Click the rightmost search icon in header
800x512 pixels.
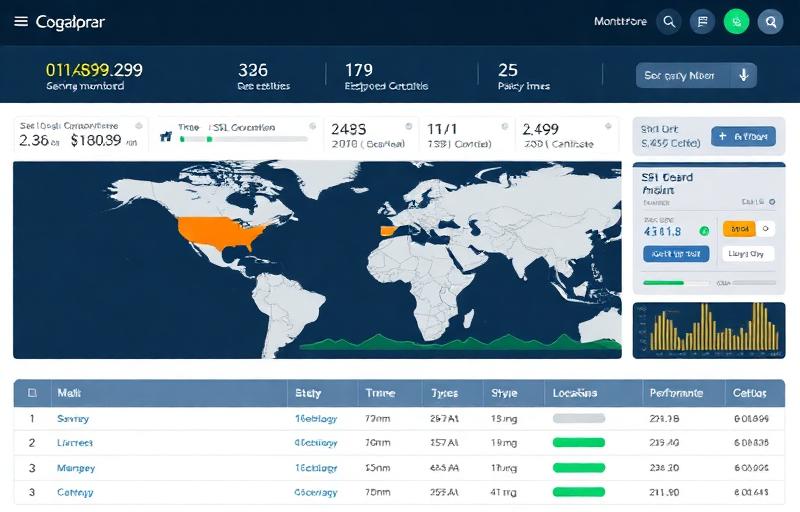point(770,21)
